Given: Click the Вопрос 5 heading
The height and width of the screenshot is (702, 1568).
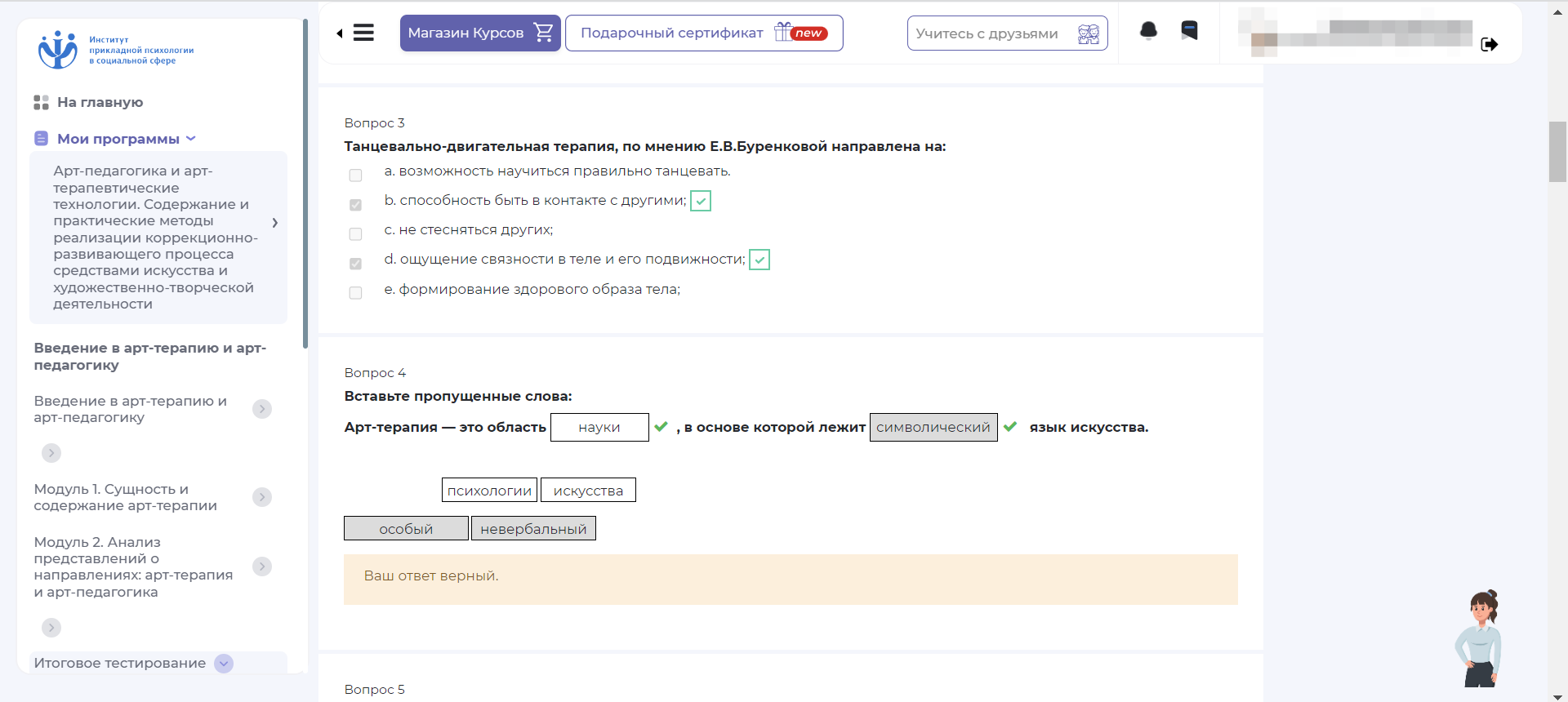Looking at the screenshot, I should click(374, 689).
